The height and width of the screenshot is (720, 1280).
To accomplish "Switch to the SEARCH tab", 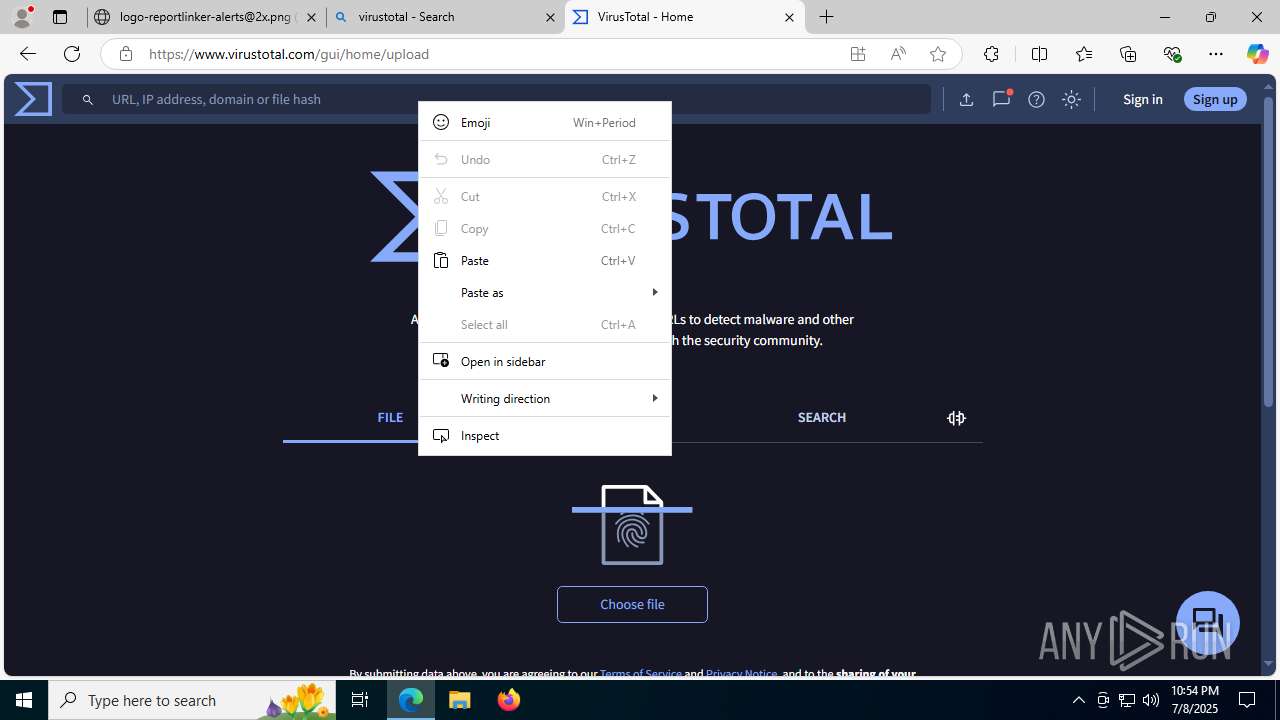I will (821, 417).
